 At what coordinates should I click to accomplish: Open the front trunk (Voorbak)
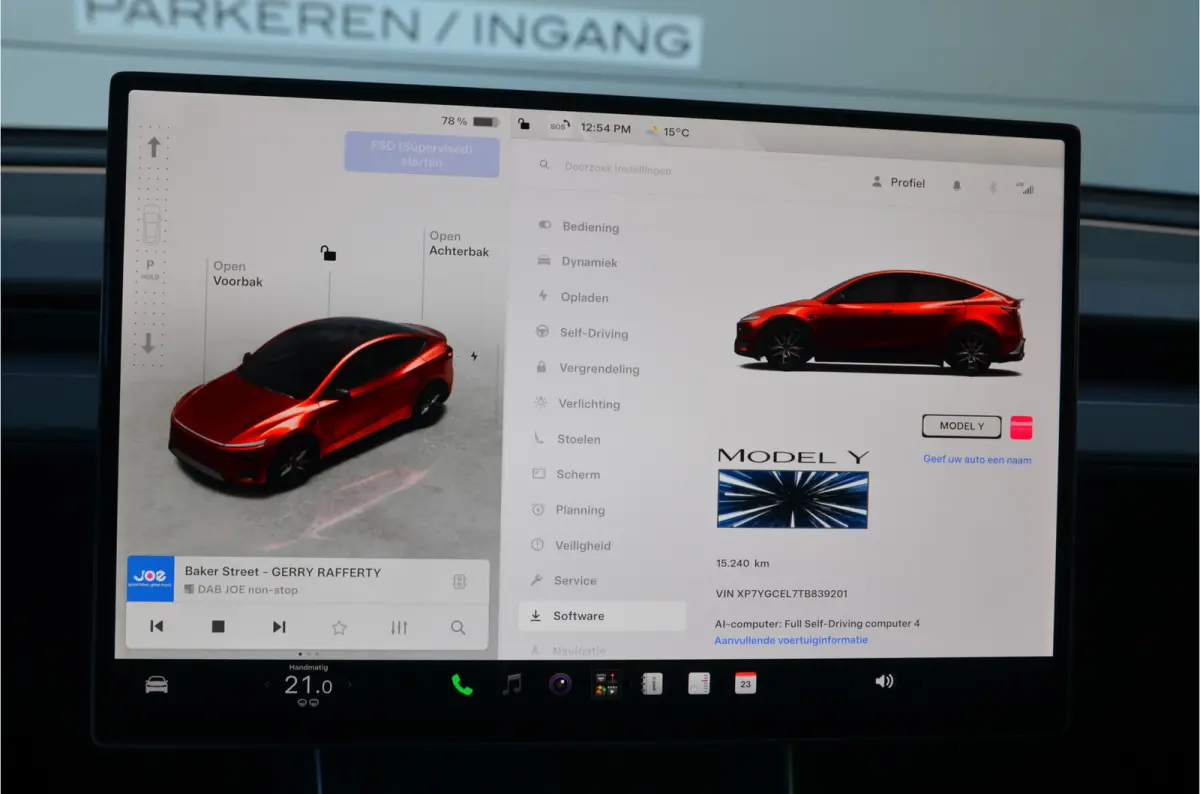(238, 274)
